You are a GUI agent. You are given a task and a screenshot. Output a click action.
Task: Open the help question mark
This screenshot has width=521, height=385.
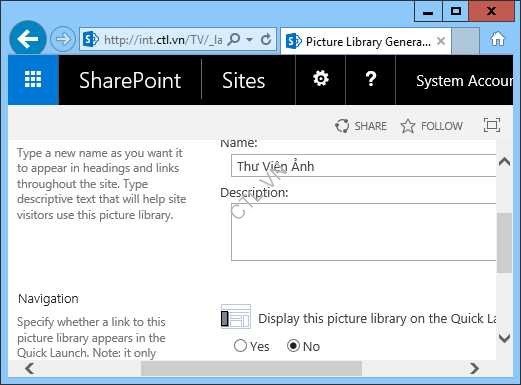coord(371,79)
